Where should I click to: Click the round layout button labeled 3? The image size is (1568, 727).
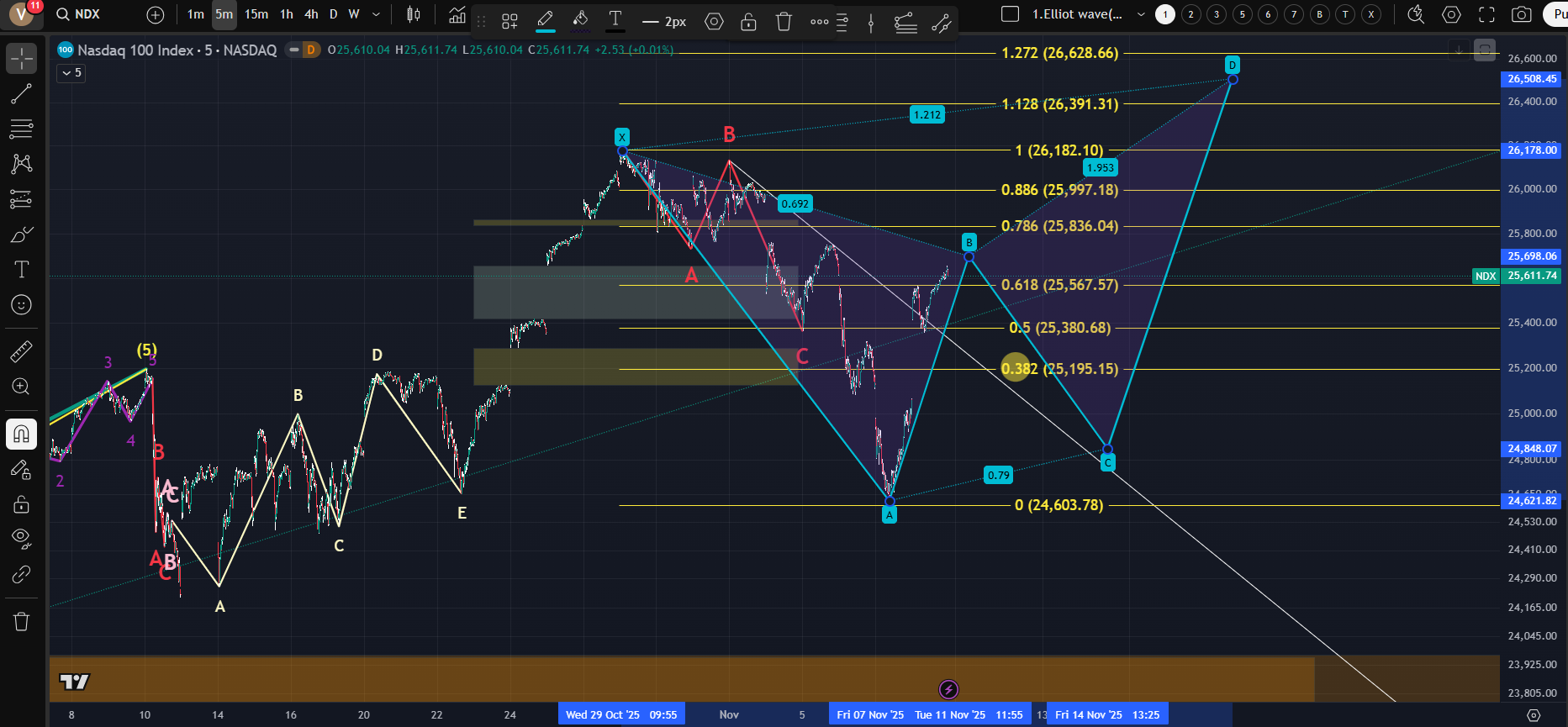(1217, 14)
